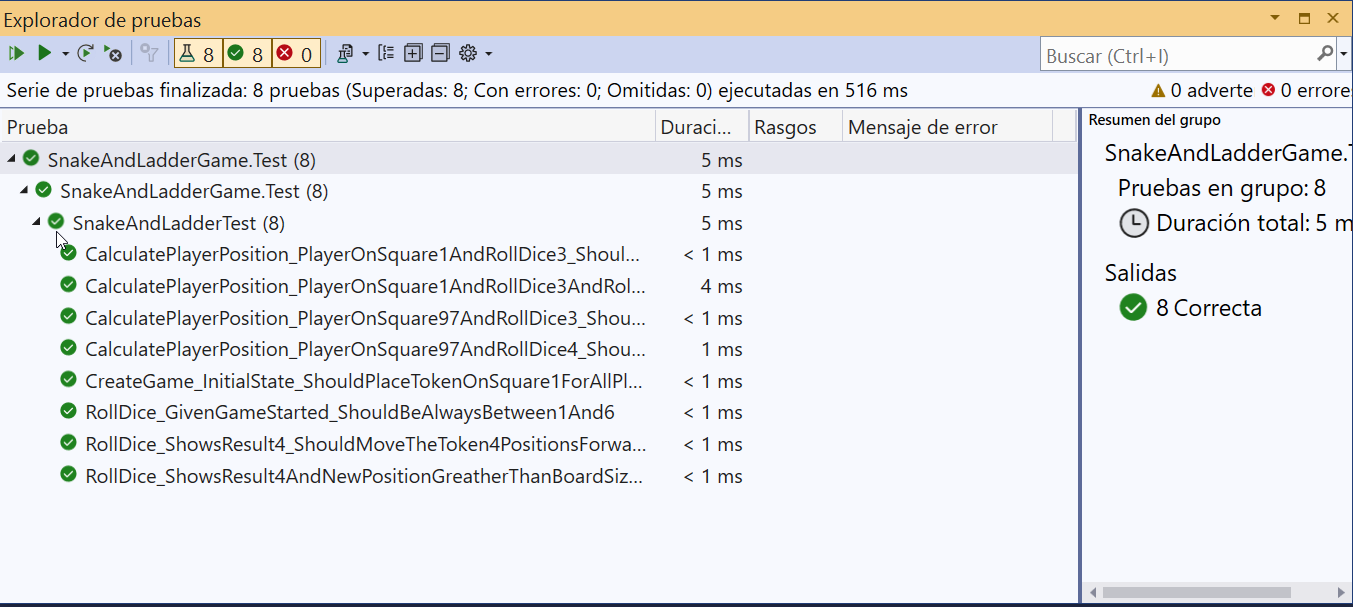Run all tests with the double-arrow icon
Viewport: 1353px width, 607px height.
[x=15, y=52]
